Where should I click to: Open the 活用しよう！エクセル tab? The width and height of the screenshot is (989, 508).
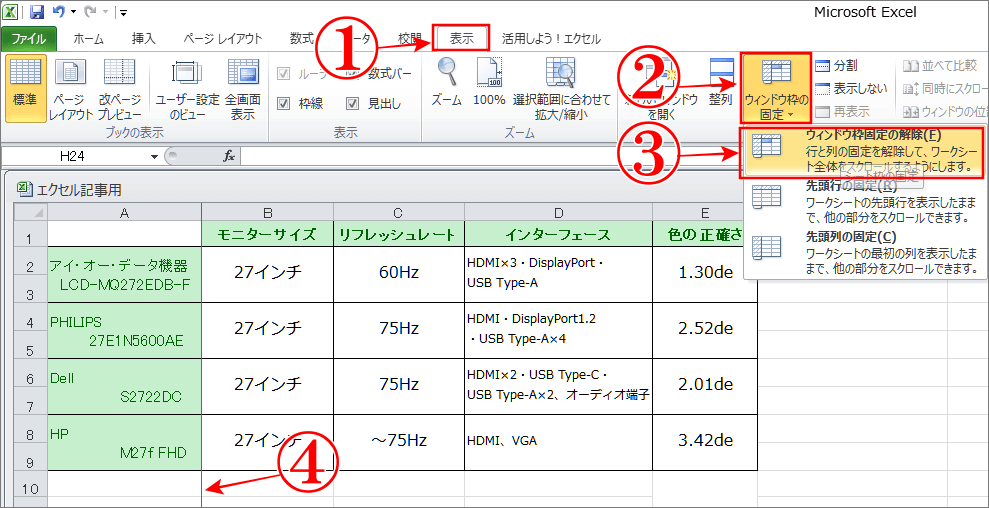point(551,38)
